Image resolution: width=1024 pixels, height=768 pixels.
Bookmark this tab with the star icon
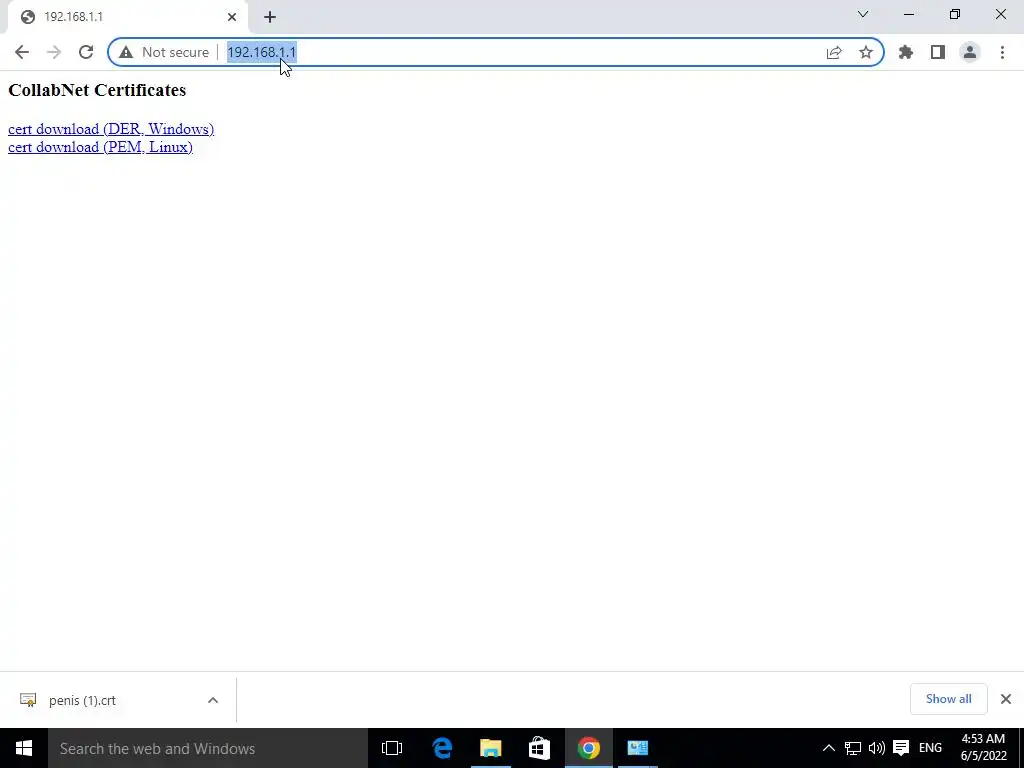(866, 52)
